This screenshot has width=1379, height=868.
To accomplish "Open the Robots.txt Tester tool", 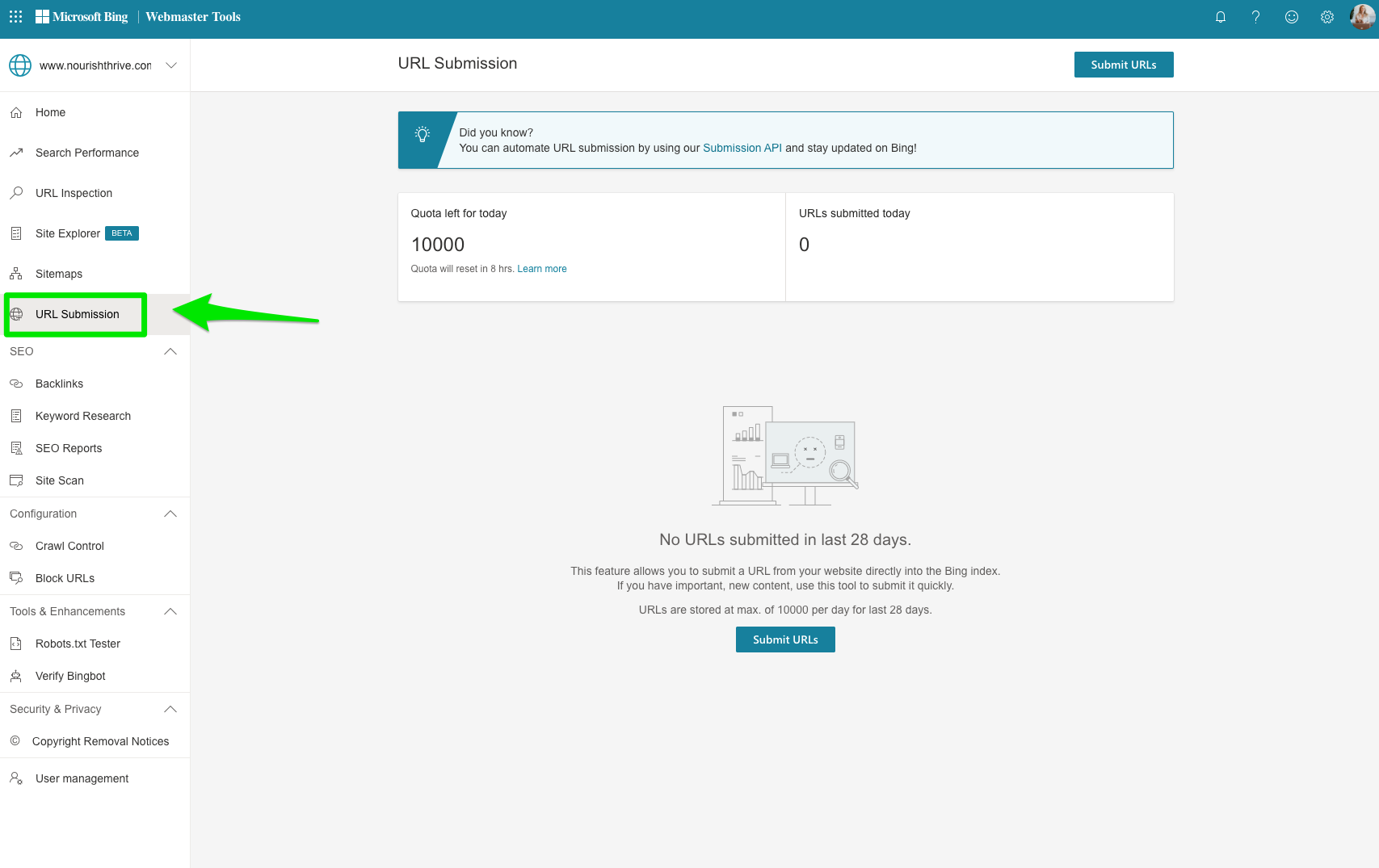I will 17,644.
